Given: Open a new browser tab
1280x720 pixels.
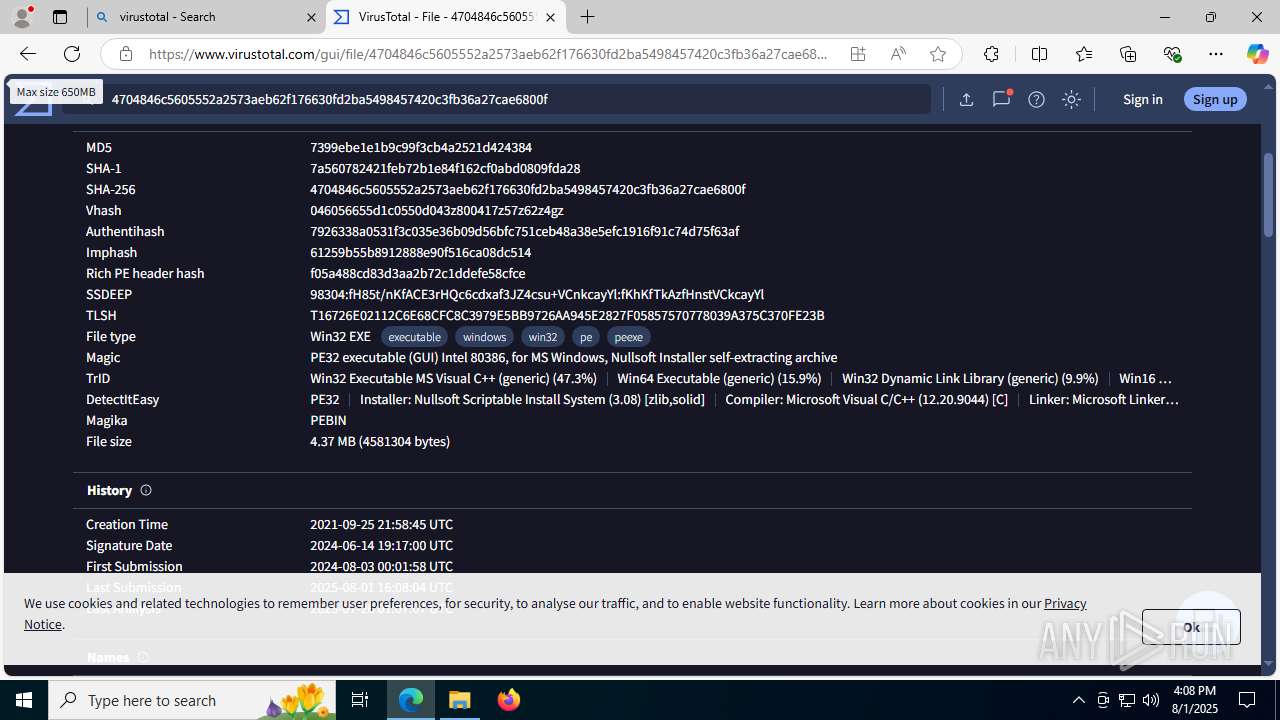Looking at the screenshot, I should (x=588, y=17).
